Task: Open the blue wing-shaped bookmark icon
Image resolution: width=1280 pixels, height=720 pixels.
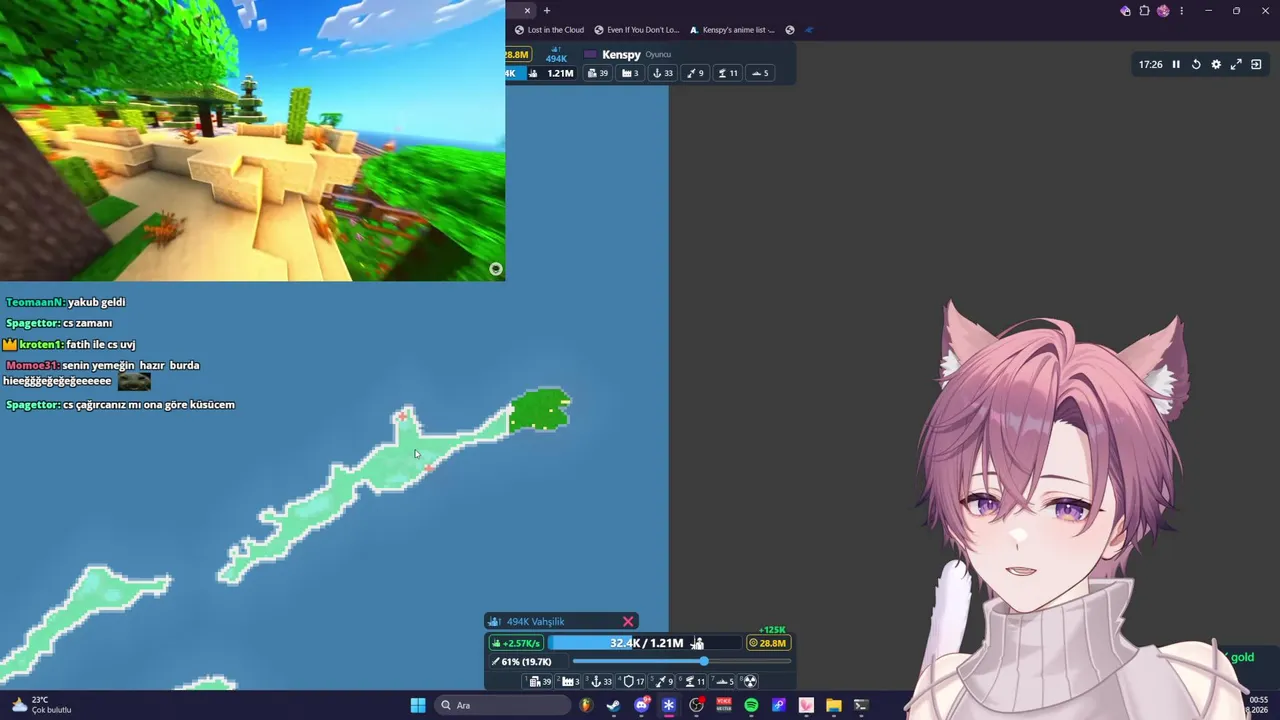Action: (x=809, y=30)
